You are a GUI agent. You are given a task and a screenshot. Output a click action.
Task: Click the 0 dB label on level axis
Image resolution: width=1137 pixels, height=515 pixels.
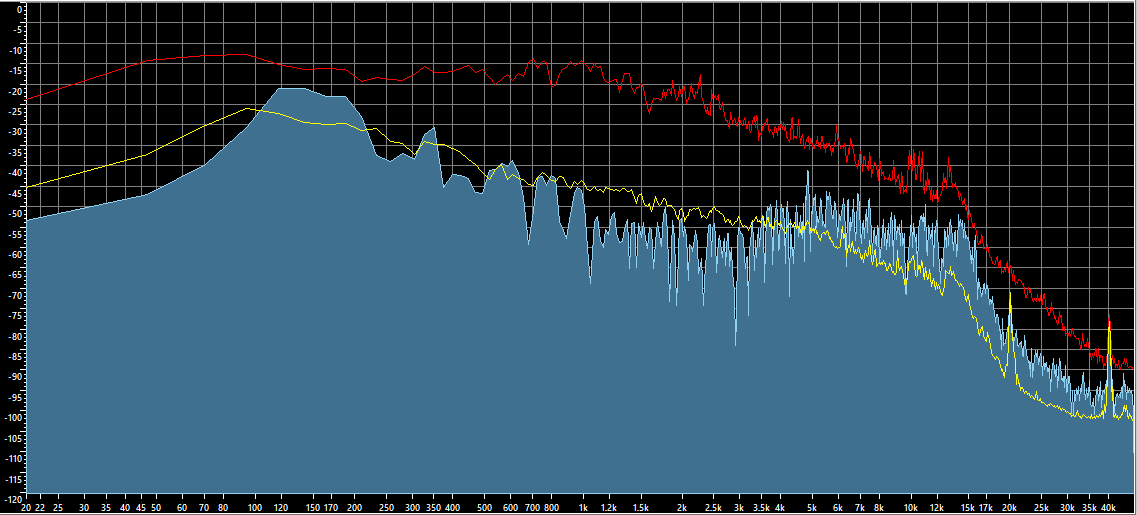20,11
